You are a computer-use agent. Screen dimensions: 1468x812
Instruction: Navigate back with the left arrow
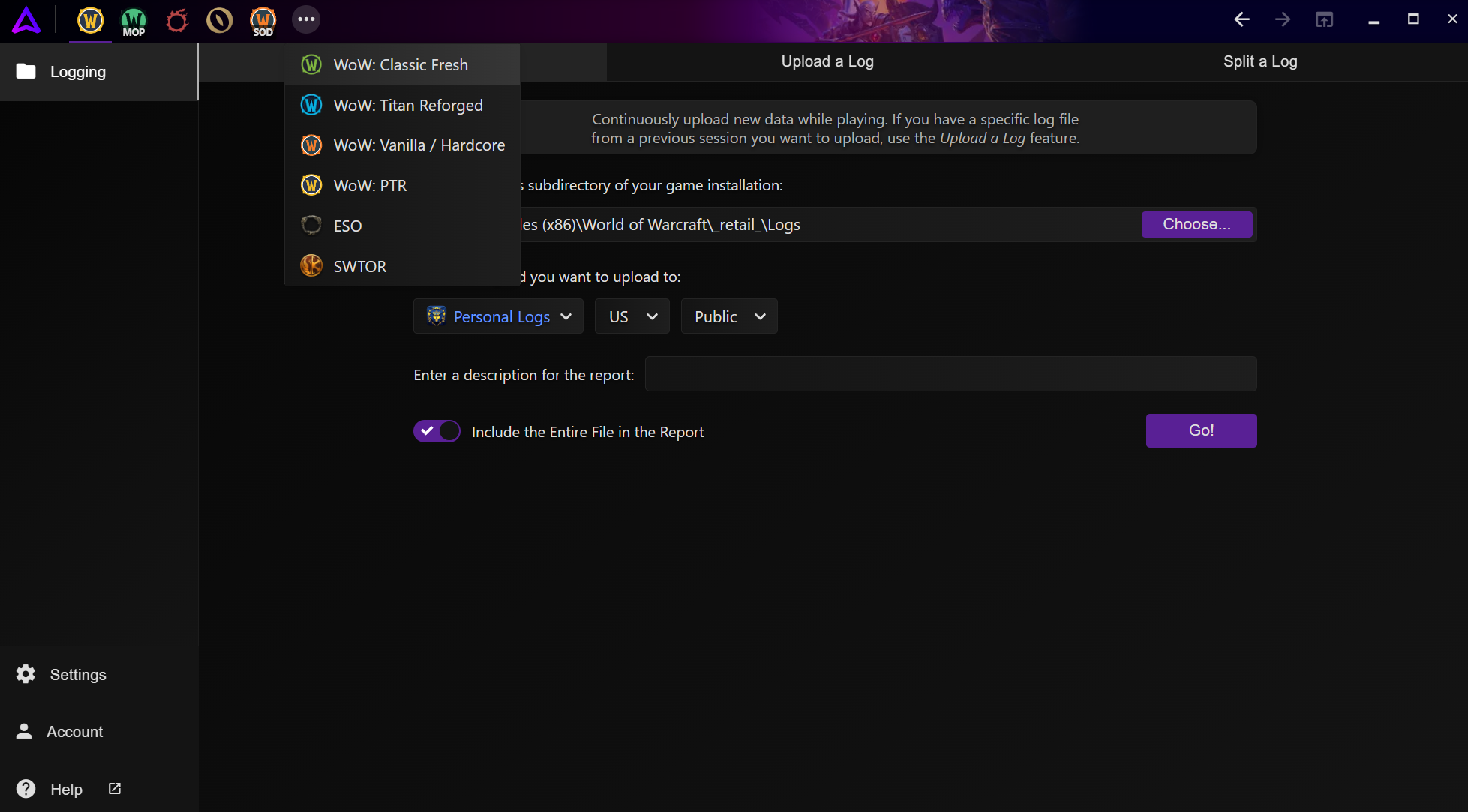coord(1241,19)
